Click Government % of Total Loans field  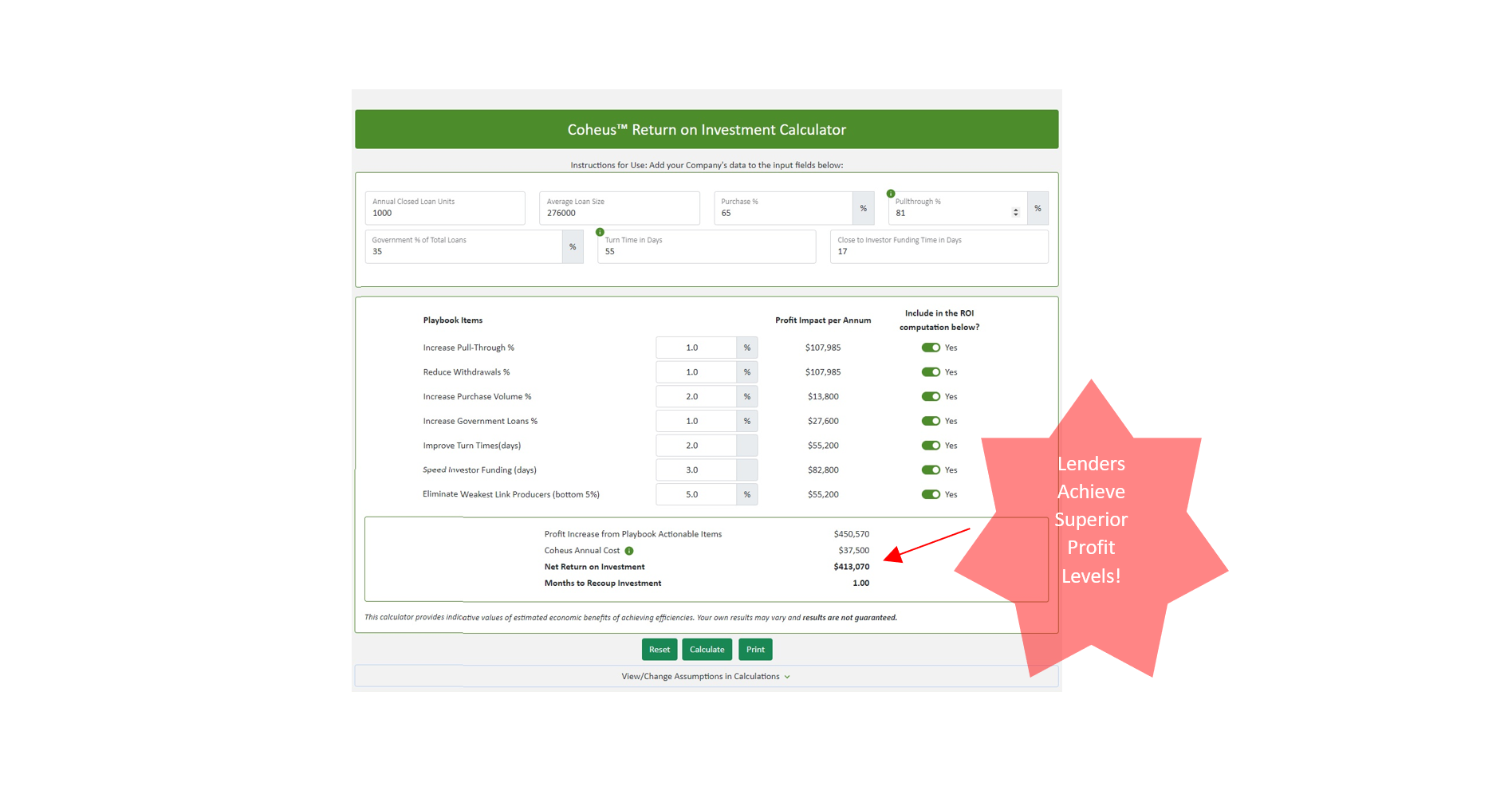pyautogui.click(x=463, y=246)
